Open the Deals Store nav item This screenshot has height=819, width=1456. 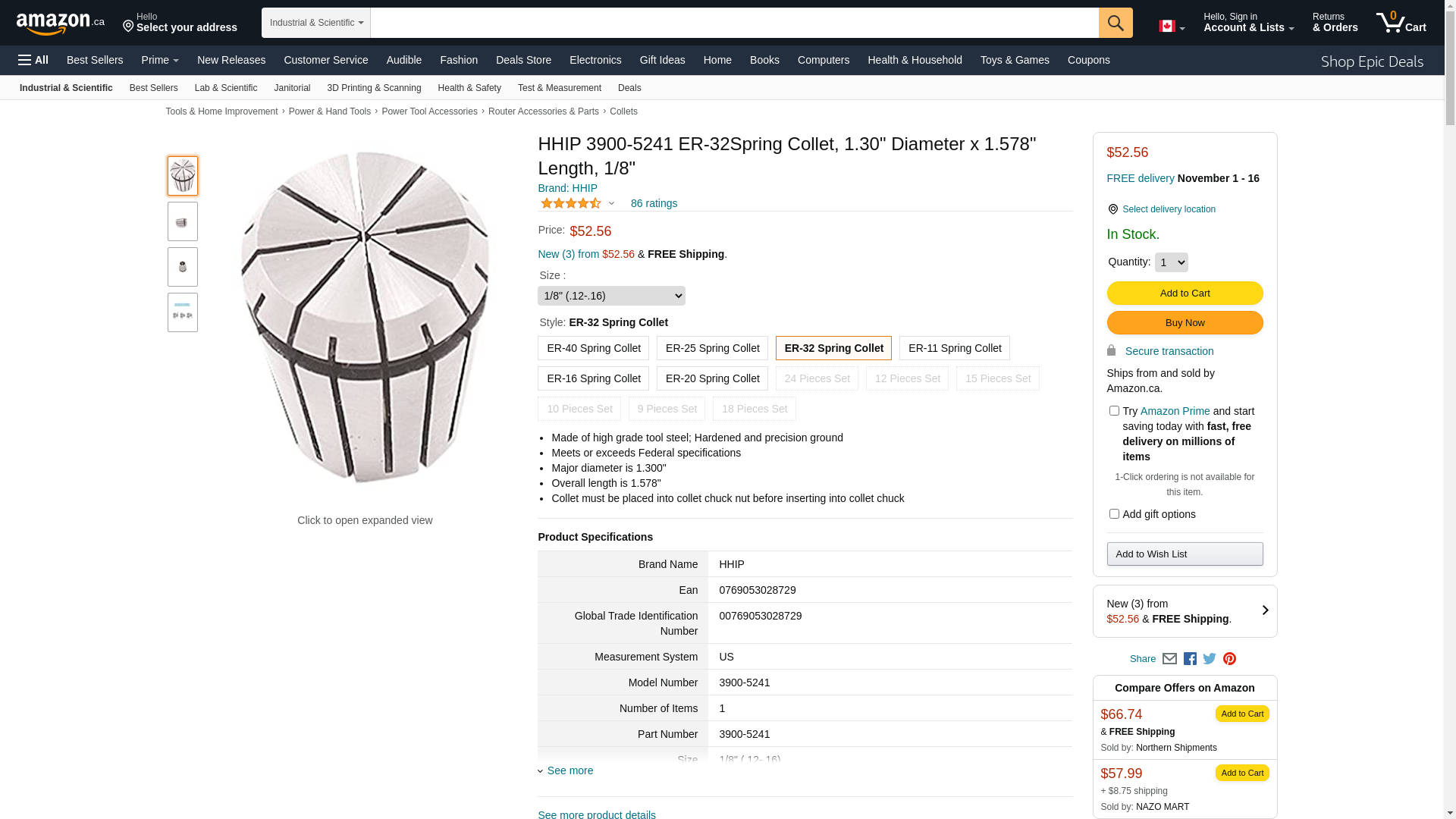[523, 60]
